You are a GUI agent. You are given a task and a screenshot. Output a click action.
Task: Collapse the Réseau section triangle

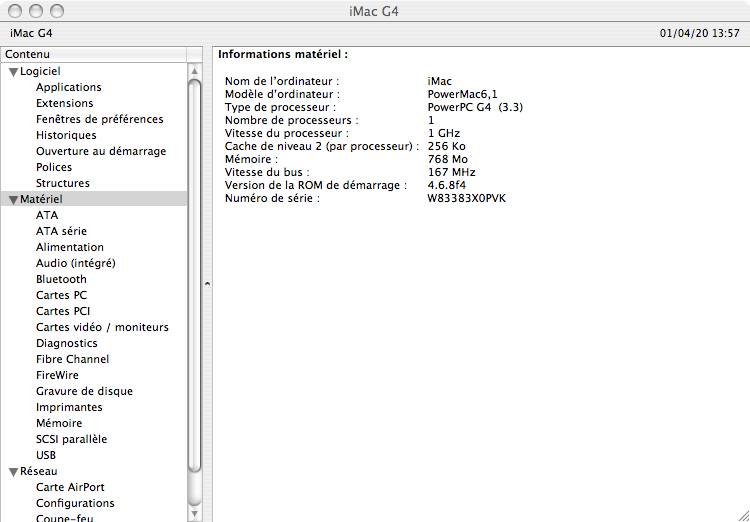[x=13, y=472]
